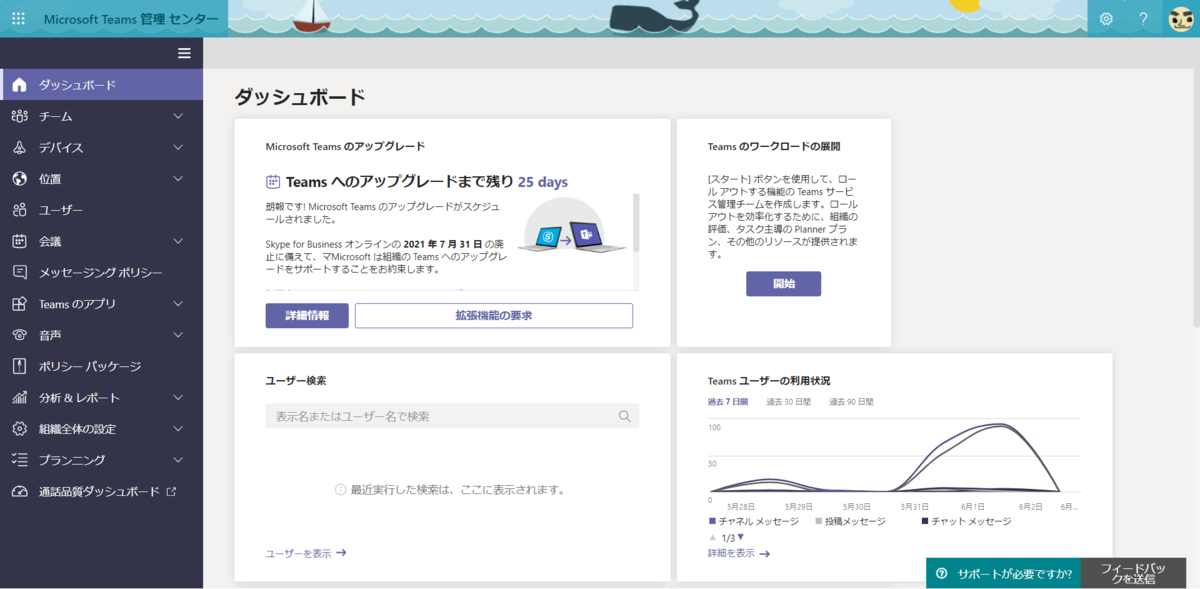Screen dimensions: 1200x589
Task: Click the upgrade card vertical scrollbar
Action: point(636,222)
